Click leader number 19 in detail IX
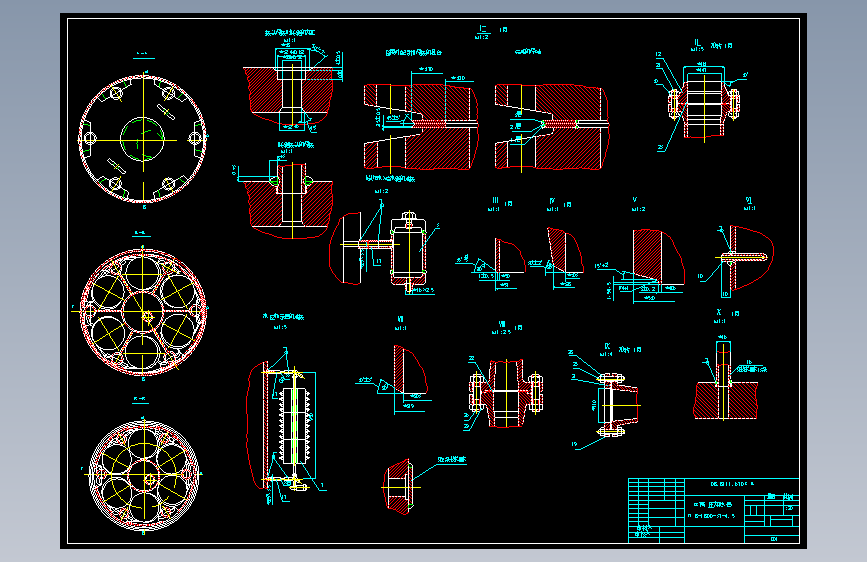This screenshot has height=562, width=867. coord(574,444)
